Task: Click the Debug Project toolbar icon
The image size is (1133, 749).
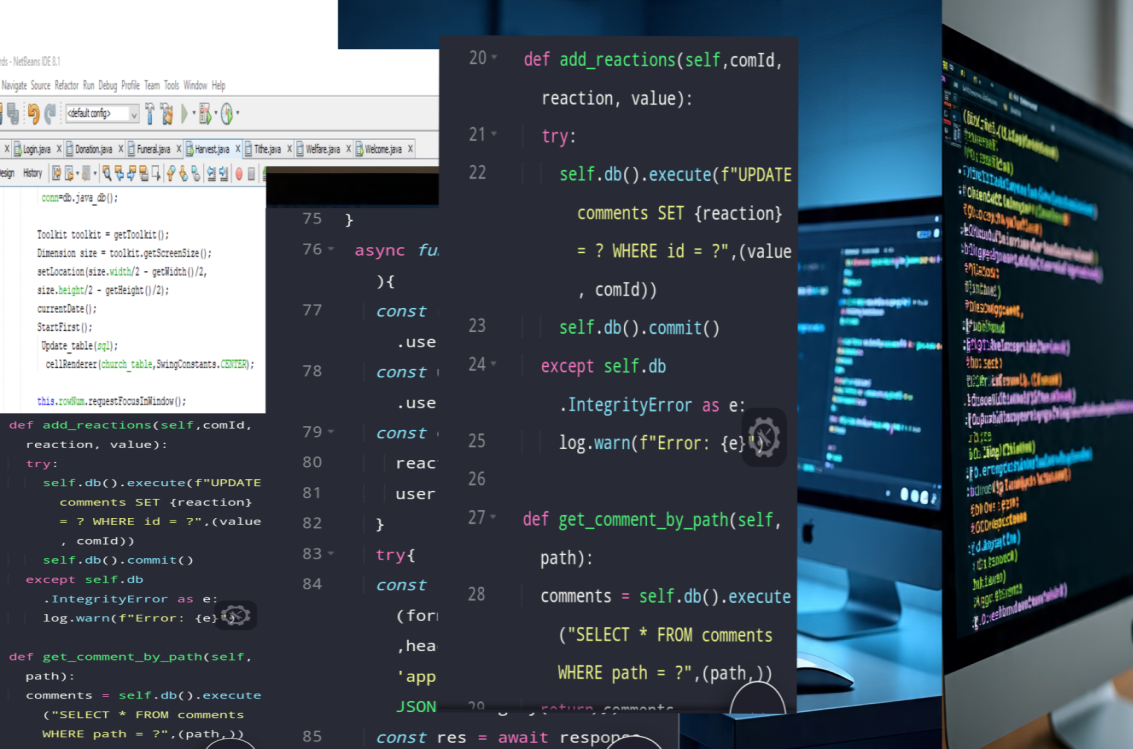Action: click(206, 112)
